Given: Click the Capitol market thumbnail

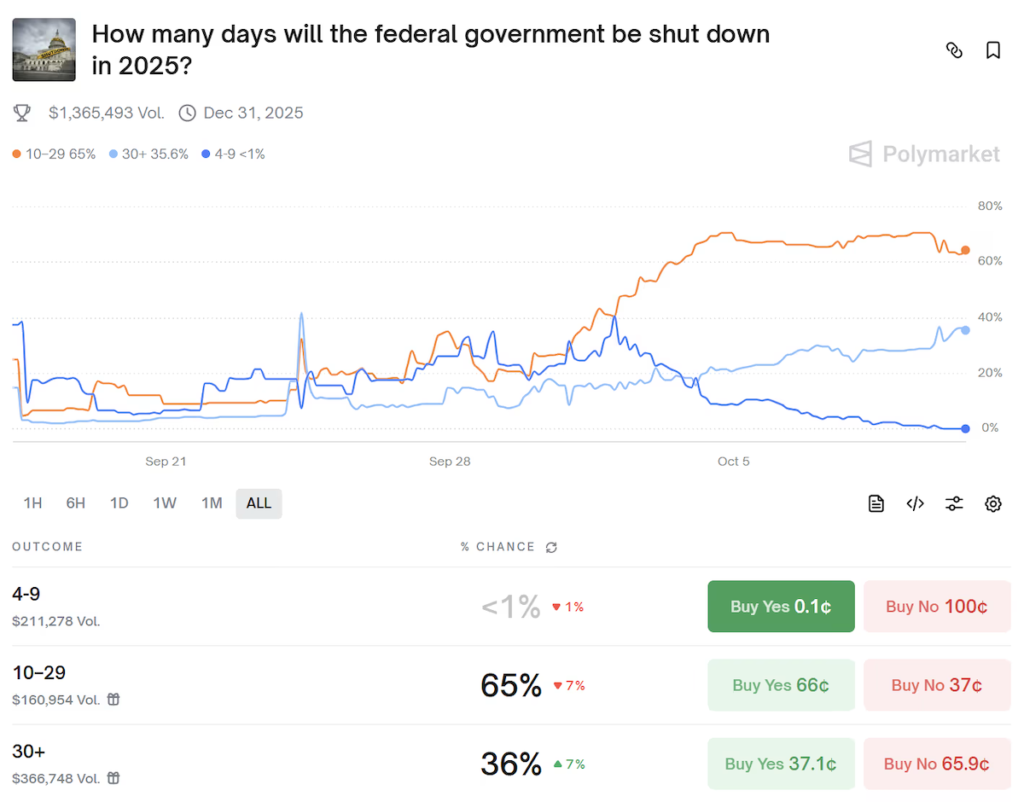Looking at the screenshot, I should click(x=43, y=50).
